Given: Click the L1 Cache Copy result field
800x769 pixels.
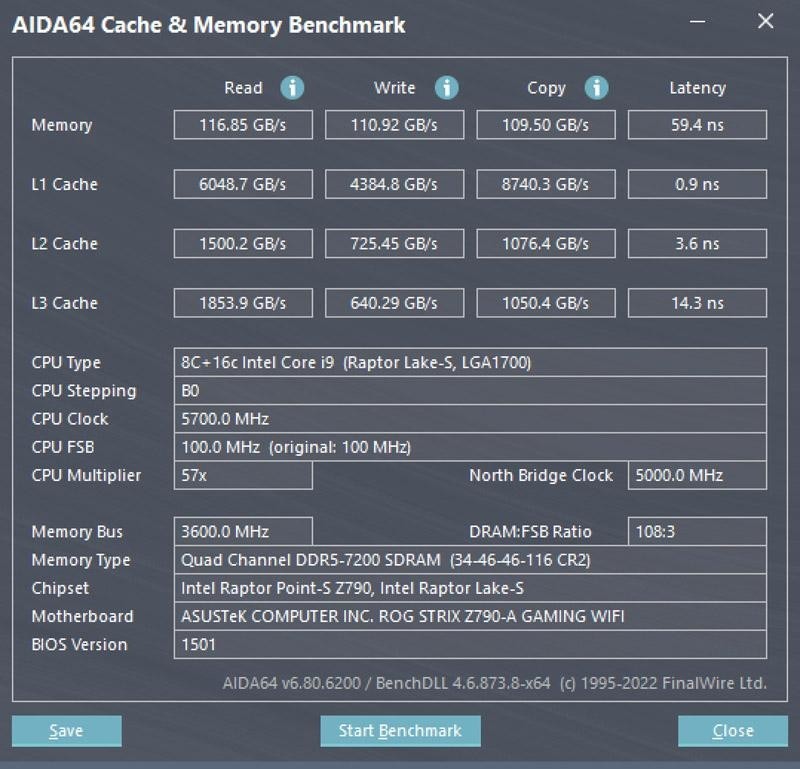Looking at the screenshot, I should (x=545, y=184).
